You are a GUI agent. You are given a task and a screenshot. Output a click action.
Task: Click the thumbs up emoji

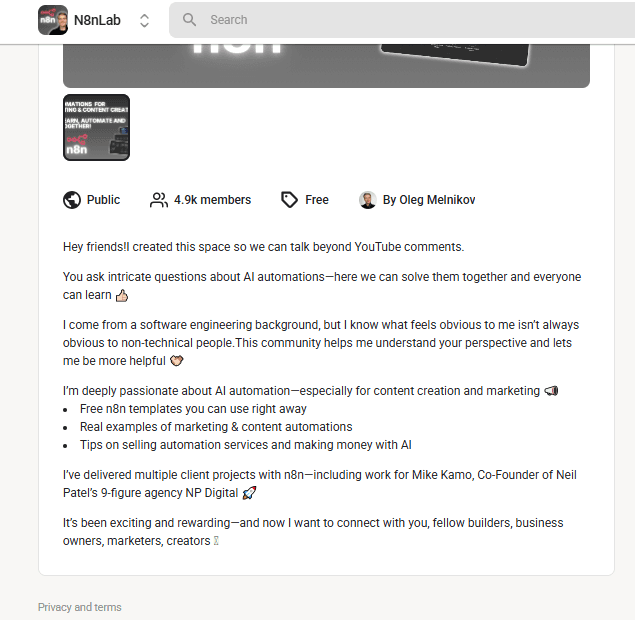122,296
